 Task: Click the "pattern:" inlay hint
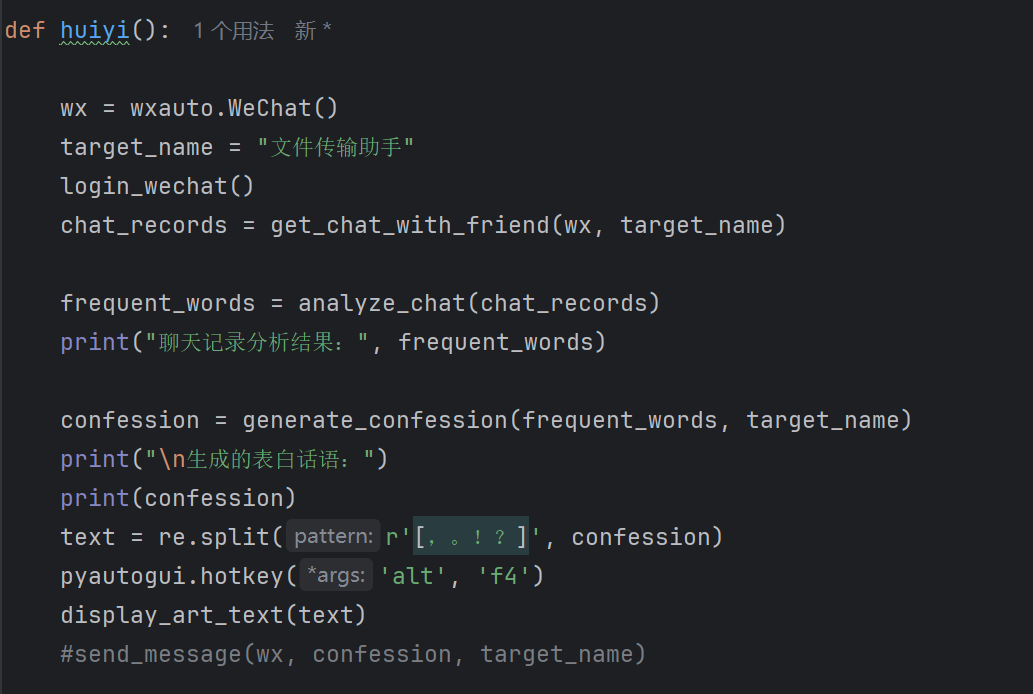(x=334, y=537)
